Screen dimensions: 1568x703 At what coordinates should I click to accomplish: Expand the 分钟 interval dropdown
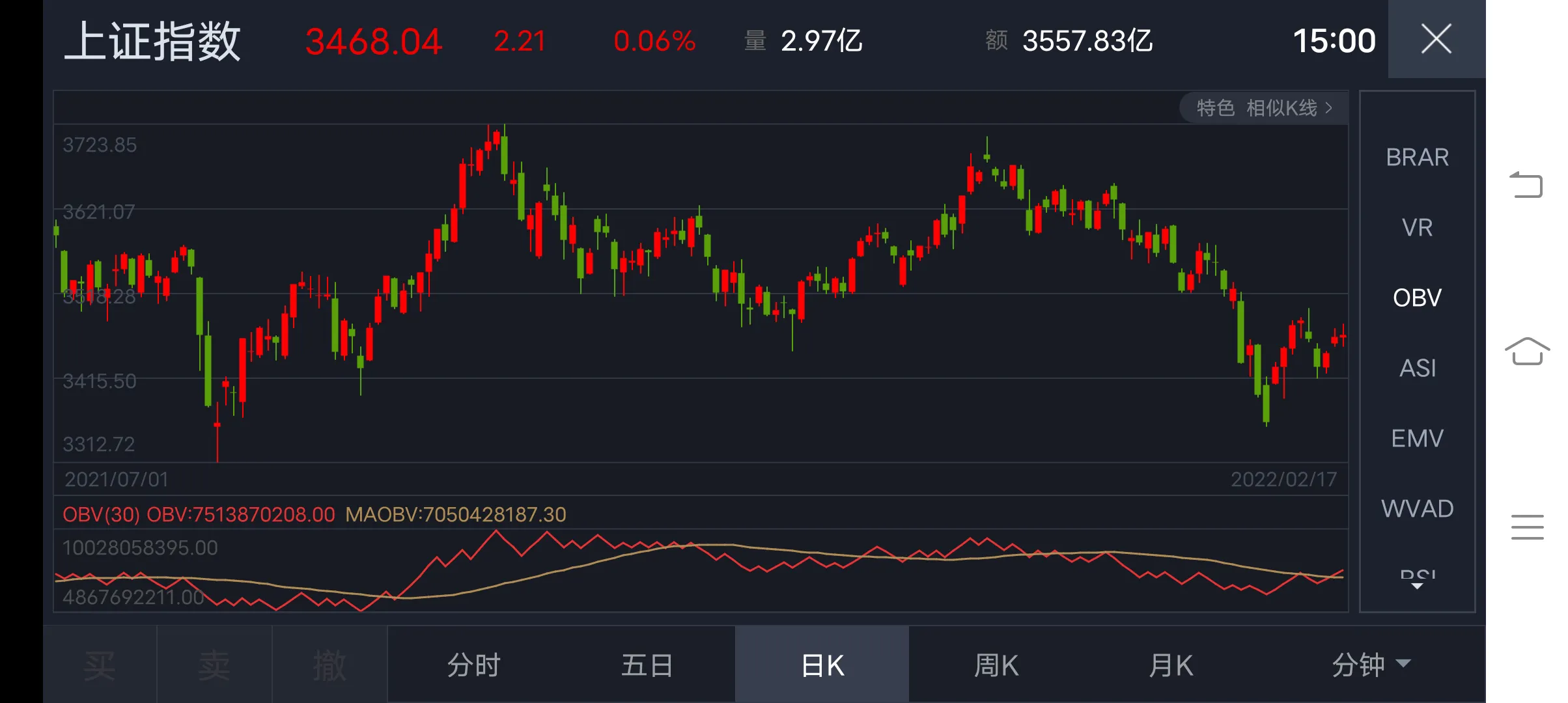pyautogui.click(x=1371, y=665)
